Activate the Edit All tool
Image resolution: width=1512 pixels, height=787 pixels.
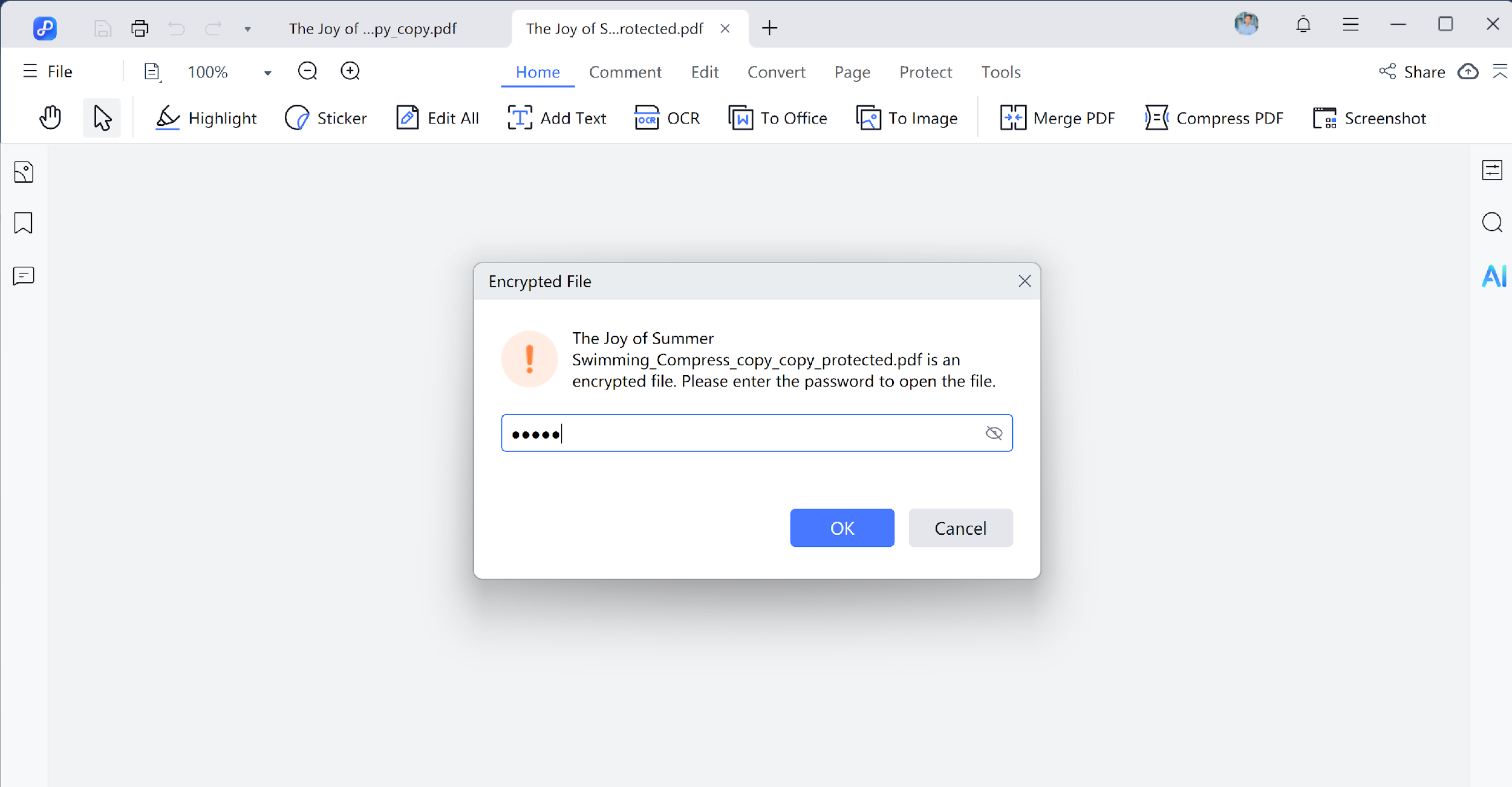pos(437,117)
